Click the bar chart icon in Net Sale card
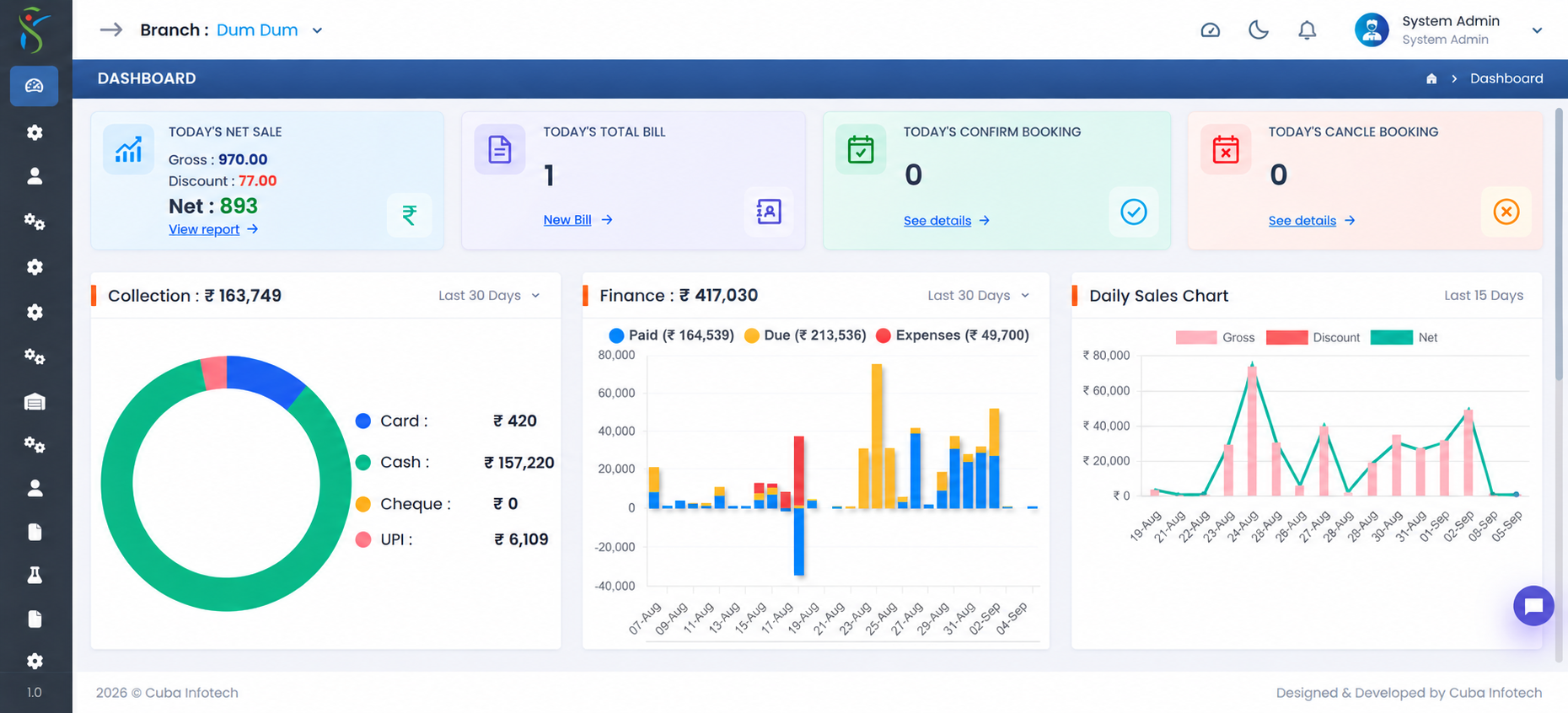Viewport: 1568px width, 713px height. [128, 149]
